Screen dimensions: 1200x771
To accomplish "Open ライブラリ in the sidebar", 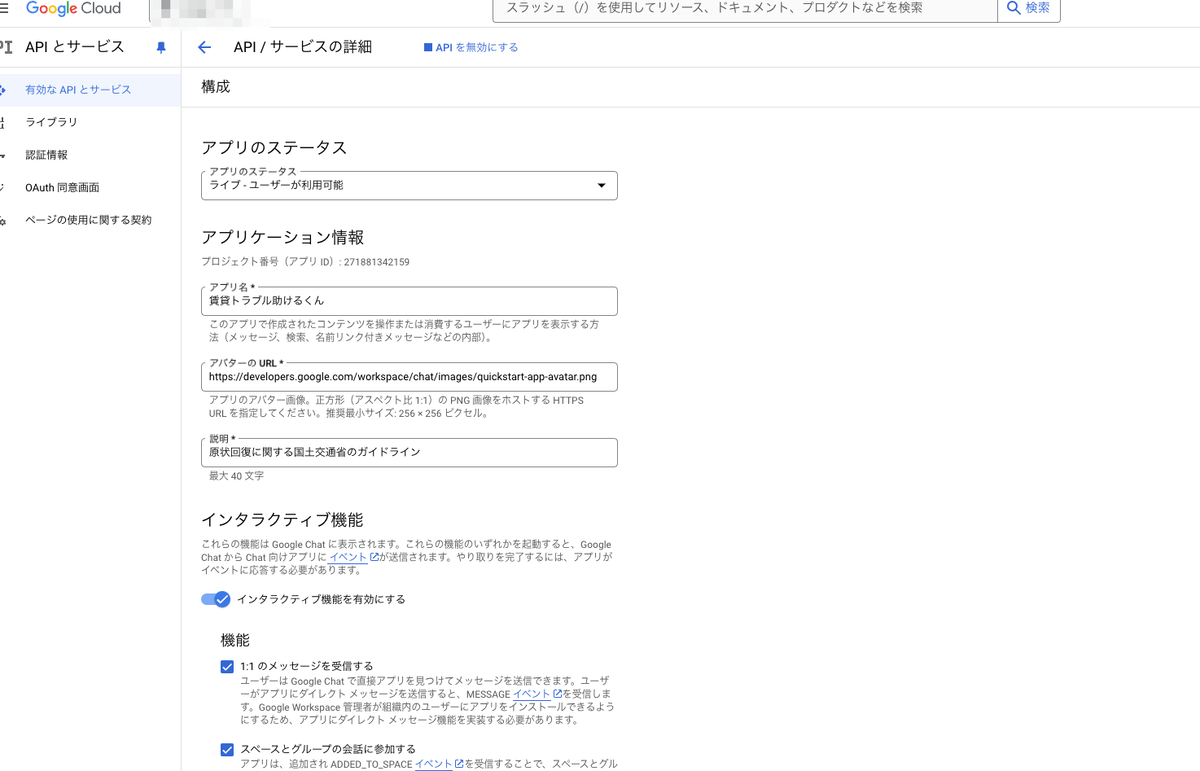I will coord(90,122).
